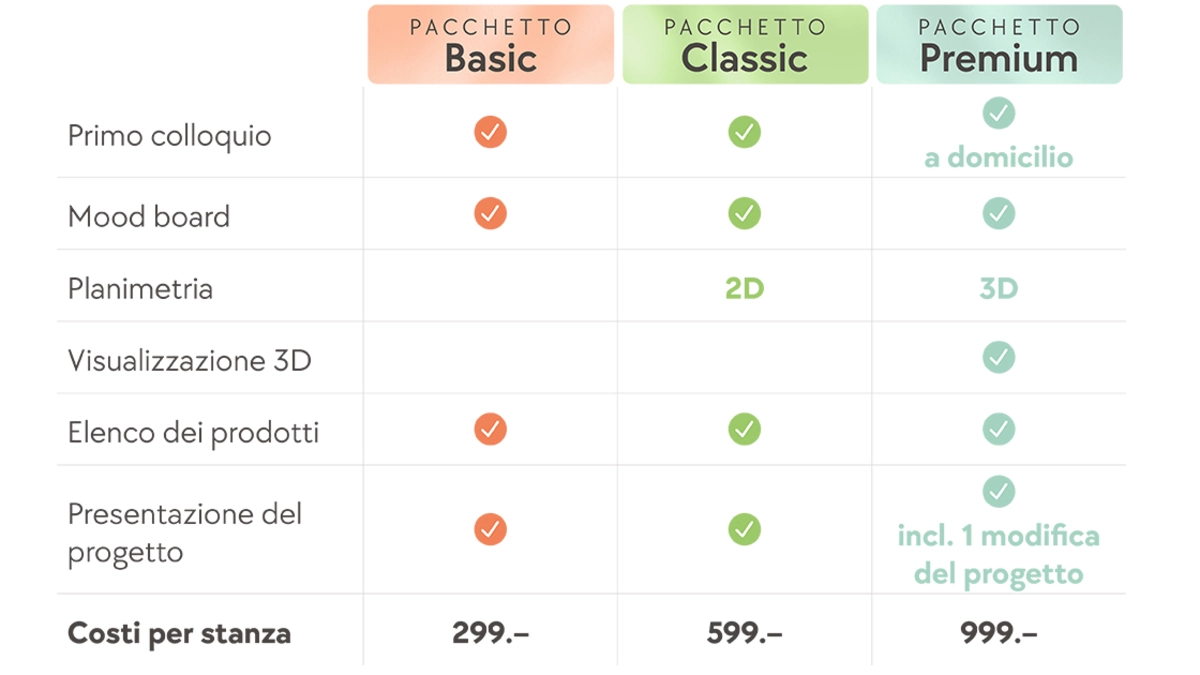Click the Classic checkmark for Elenco dei prodotti
The height and width of the screenshot is (675, 1200).
(744, 429)
